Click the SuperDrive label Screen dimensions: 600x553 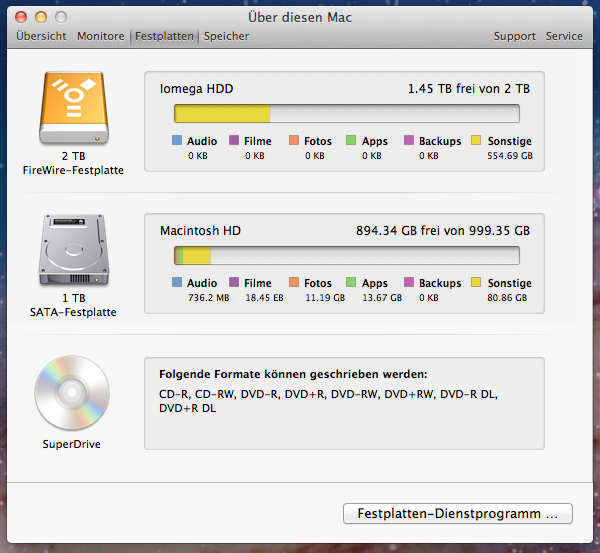(x=72, y=444)
